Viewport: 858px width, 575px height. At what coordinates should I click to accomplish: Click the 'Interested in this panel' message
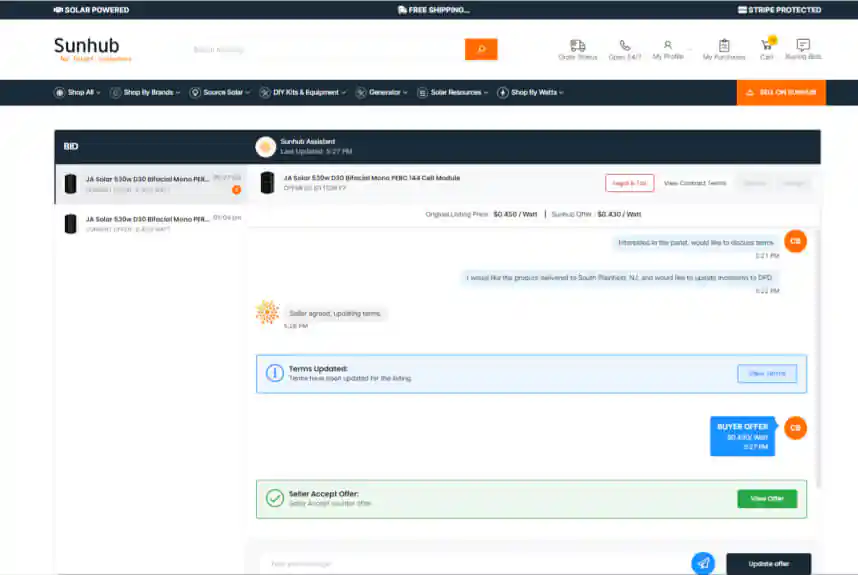point(695,242)
